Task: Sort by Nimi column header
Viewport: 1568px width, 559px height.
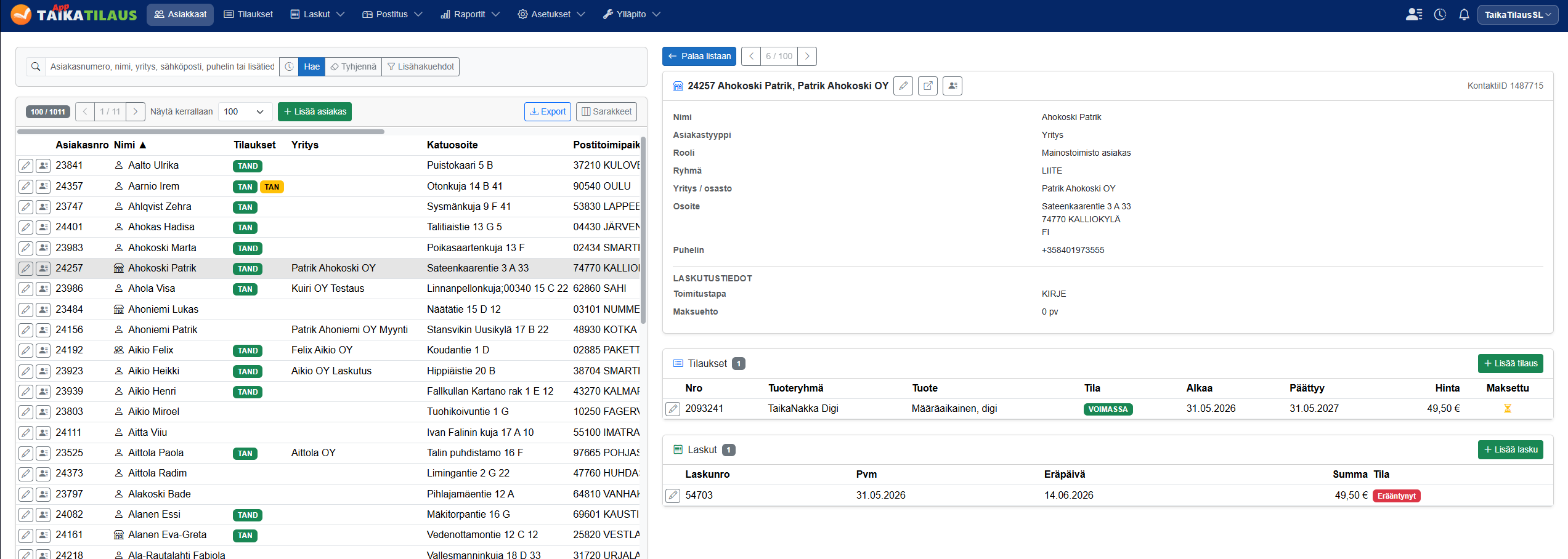Action: point(130,145)
